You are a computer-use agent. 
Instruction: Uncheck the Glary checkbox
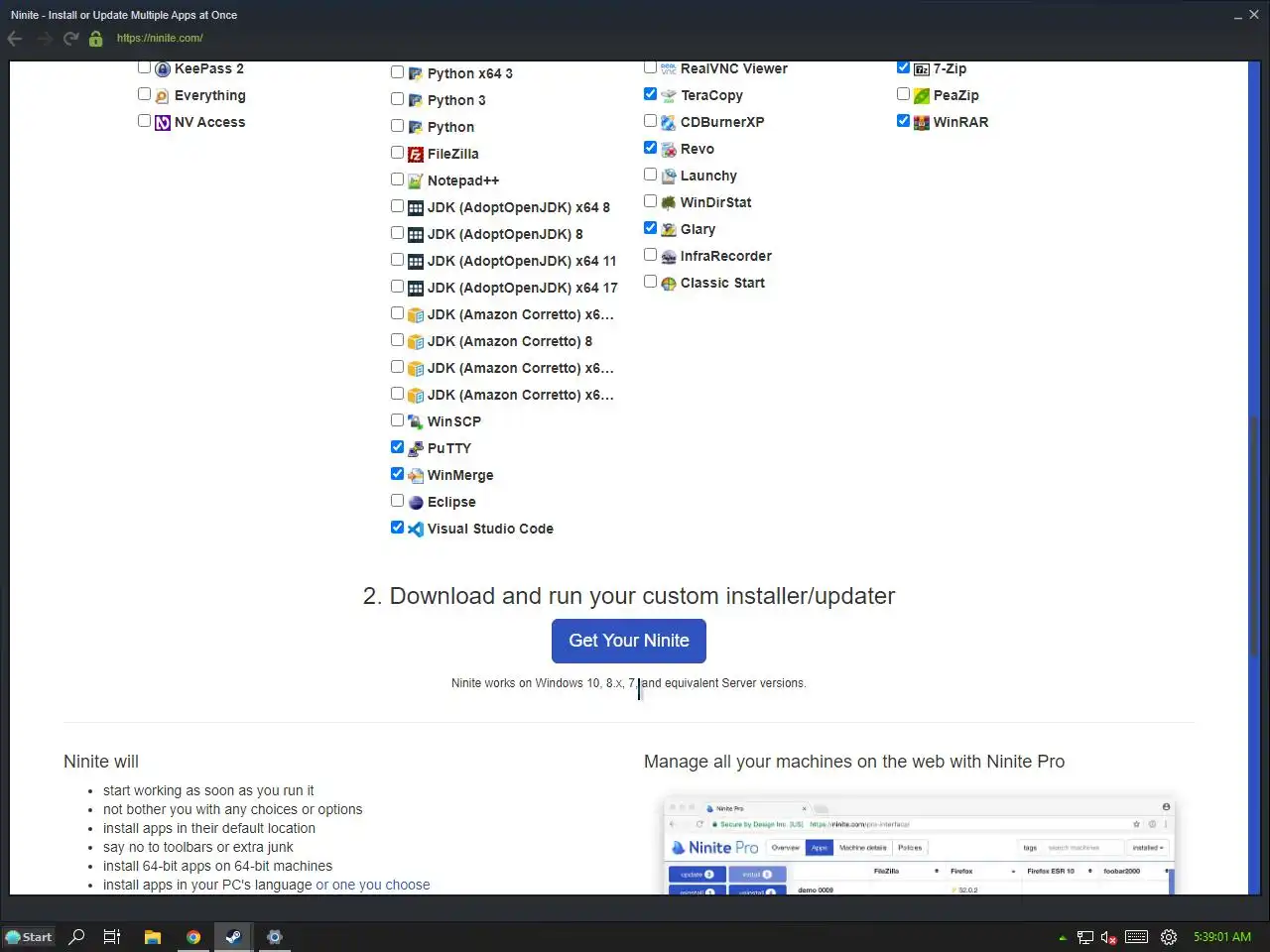pyautogui.click(x=650, y=228)
